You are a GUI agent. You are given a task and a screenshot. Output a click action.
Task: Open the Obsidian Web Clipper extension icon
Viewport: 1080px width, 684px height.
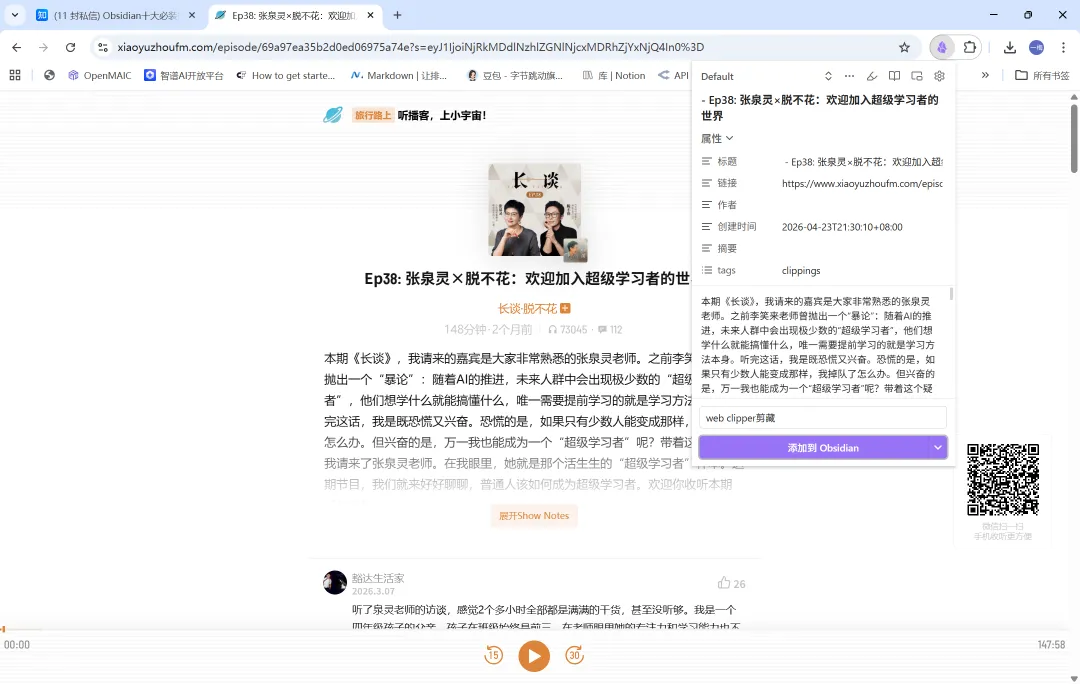942,48
